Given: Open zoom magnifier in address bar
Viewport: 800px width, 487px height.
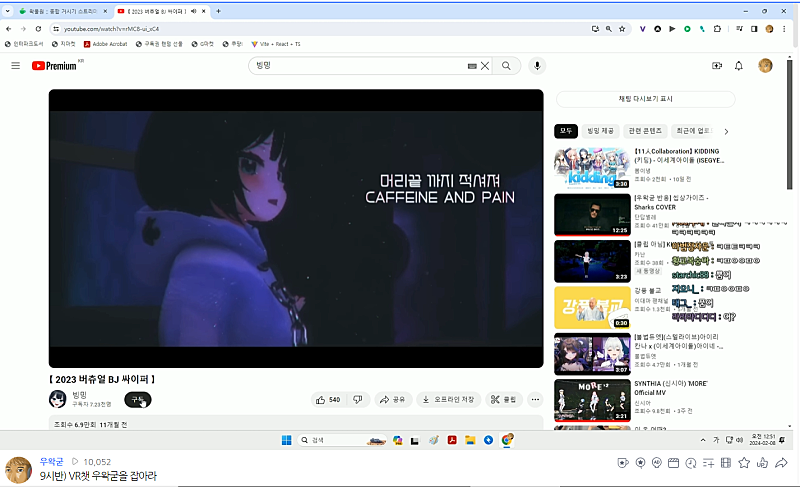Looking at the screenshot, I should (x=609, y=29).
